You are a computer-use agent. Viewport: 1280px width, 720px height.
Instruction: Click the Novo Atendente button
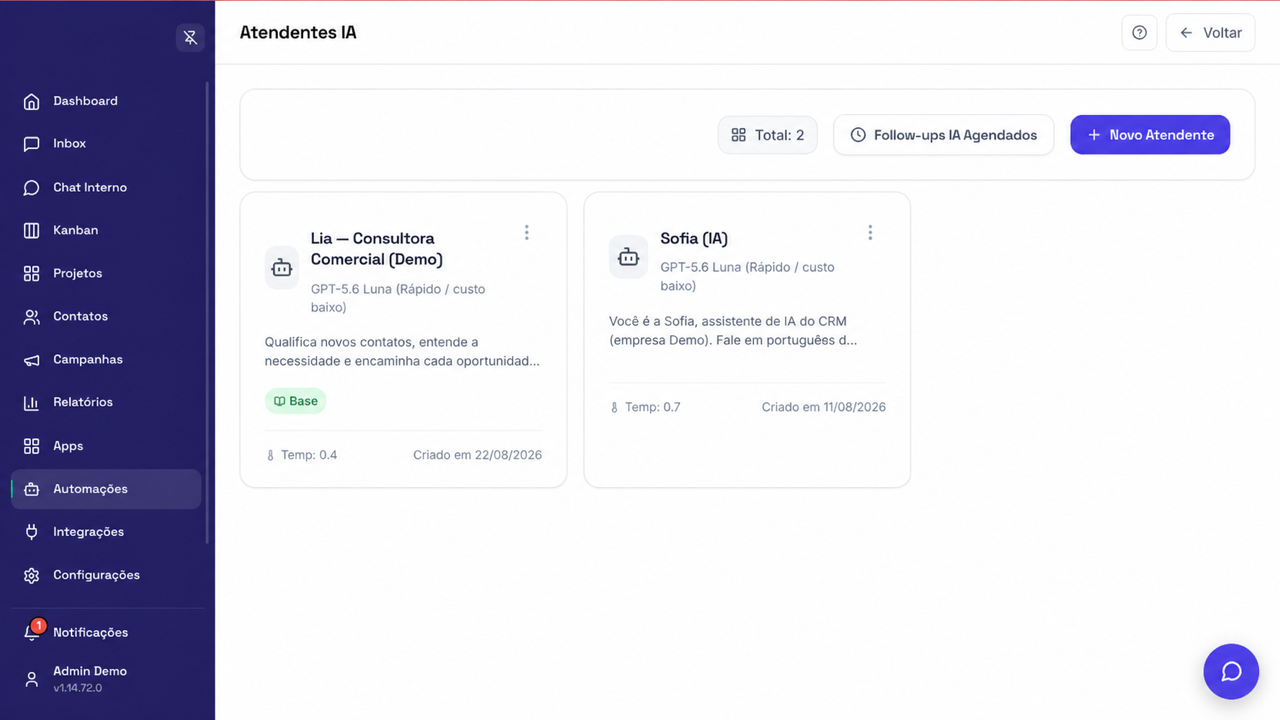point(1150,135)
